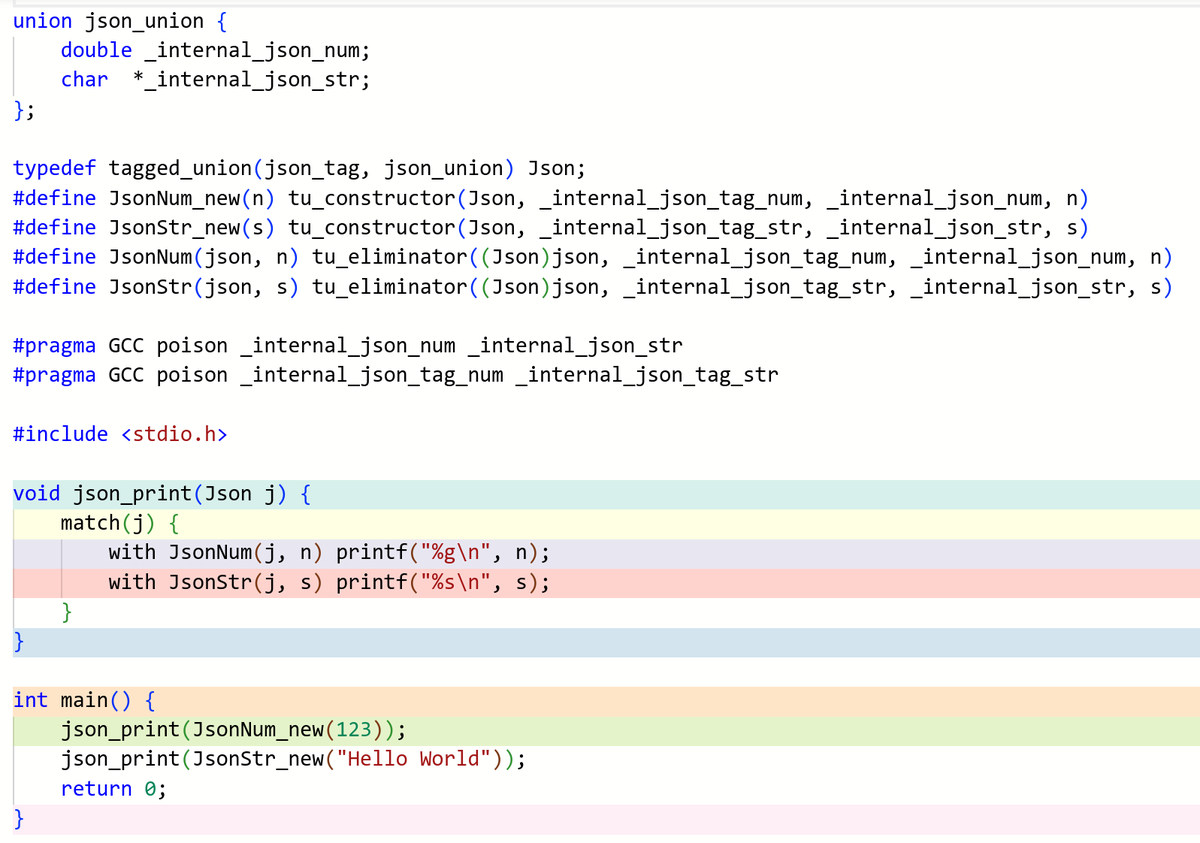Click the json_print JsonStr_new "Hello World" line

[293, 759]
